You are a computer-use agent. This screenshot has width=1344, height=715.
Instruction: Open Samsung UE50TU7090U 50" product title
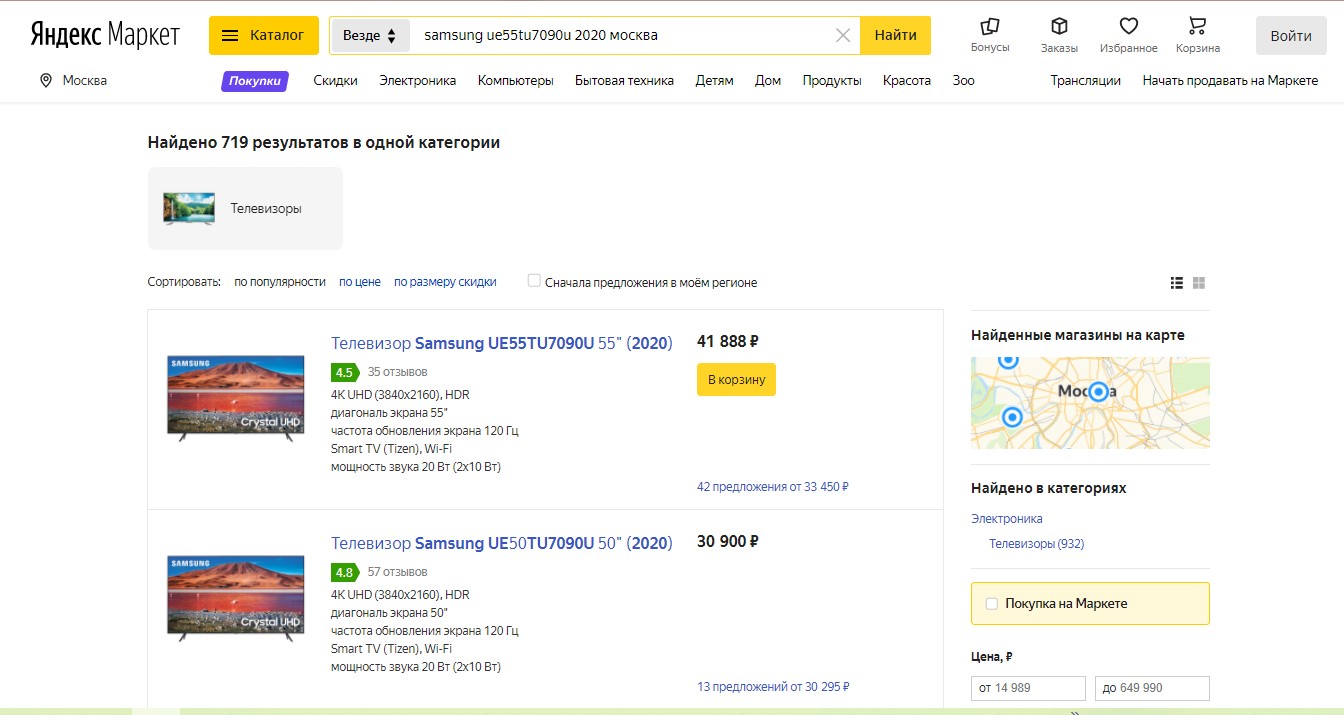501,543
